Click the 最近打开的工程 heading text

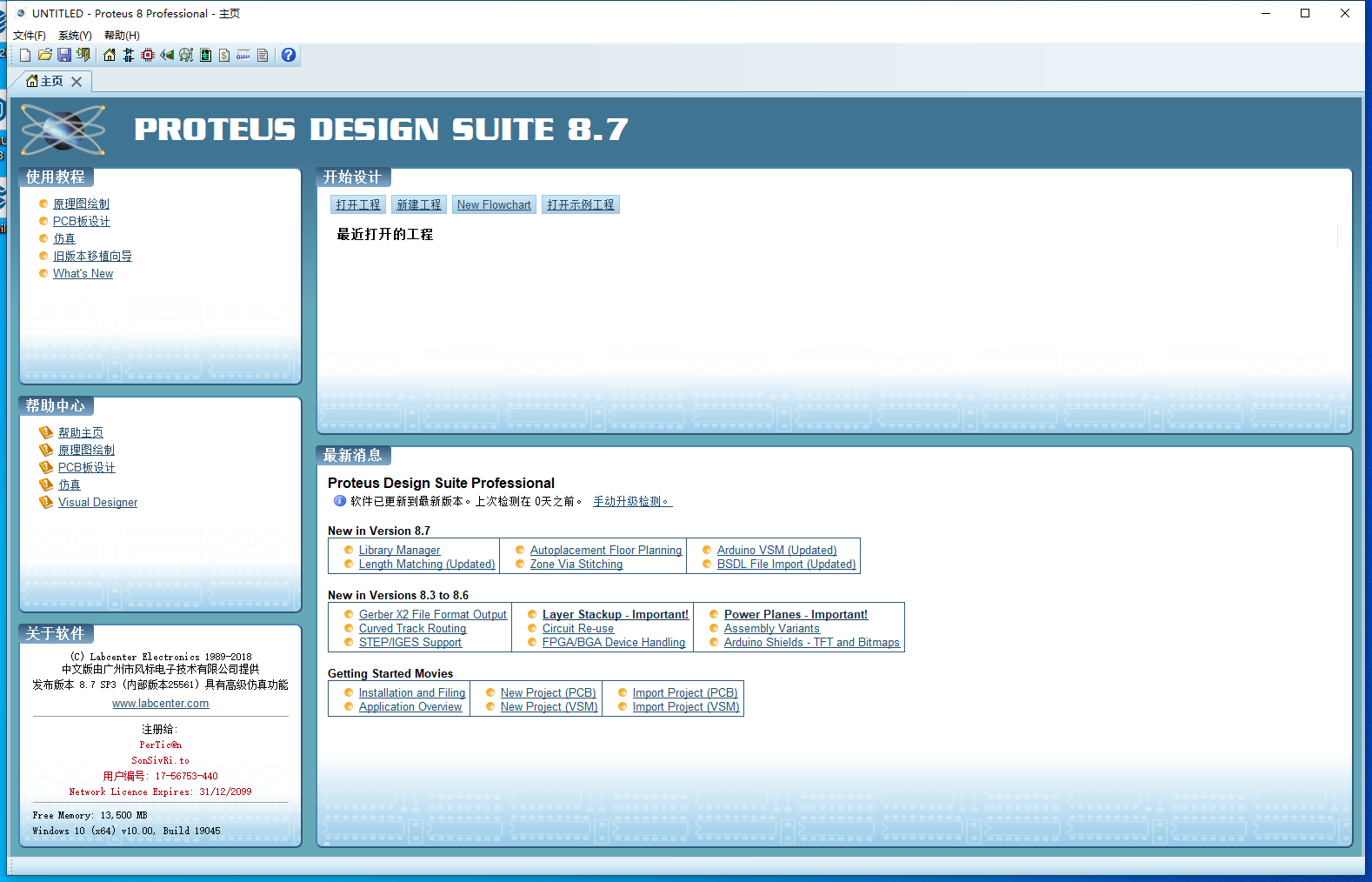click(385, 234)
